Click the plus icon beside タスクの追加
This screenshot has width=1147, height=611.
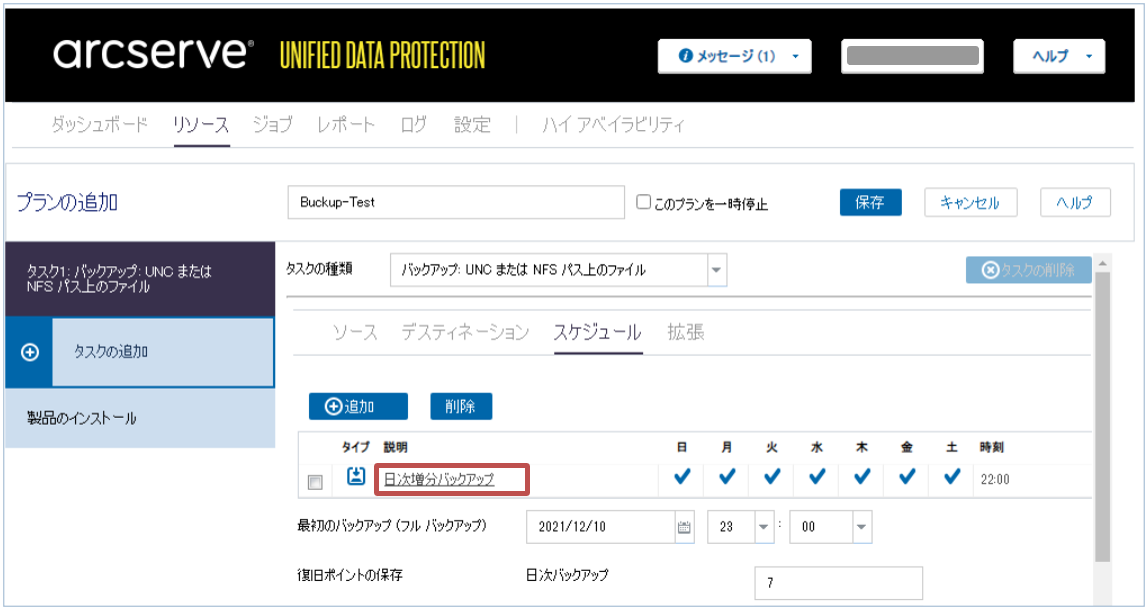pos(29,353)
